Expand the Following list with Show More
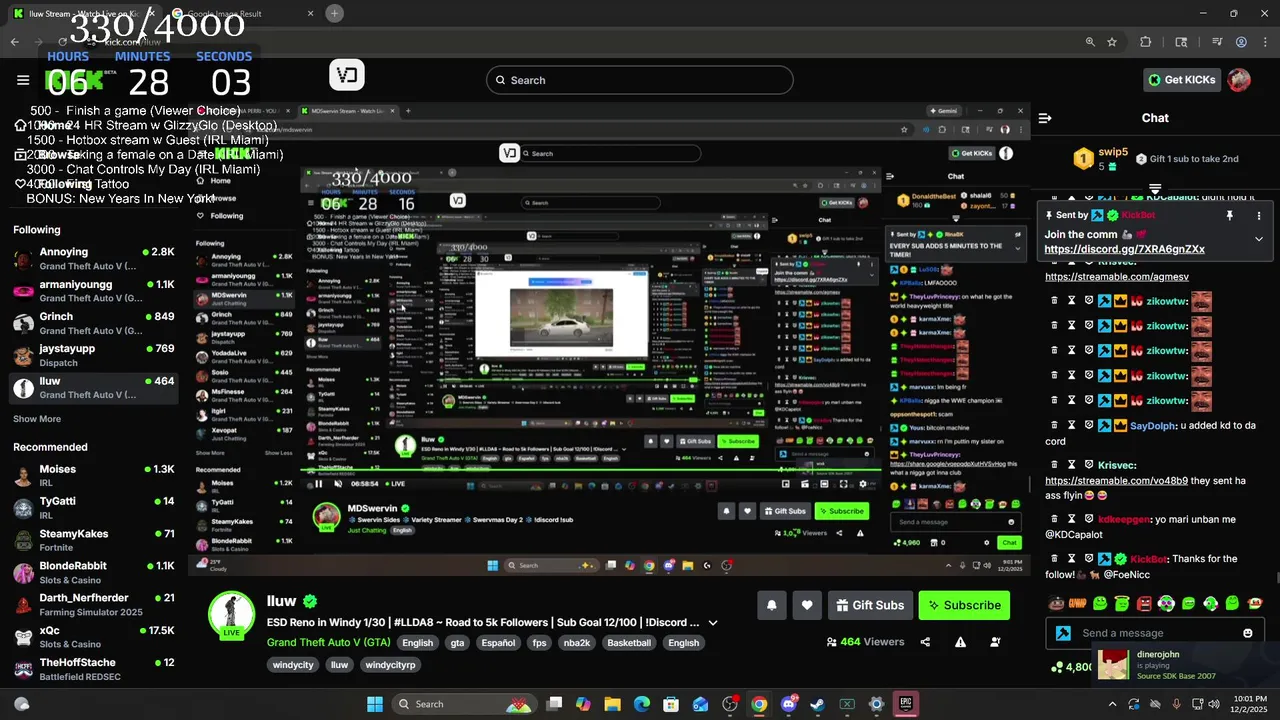 coord(37,419)
